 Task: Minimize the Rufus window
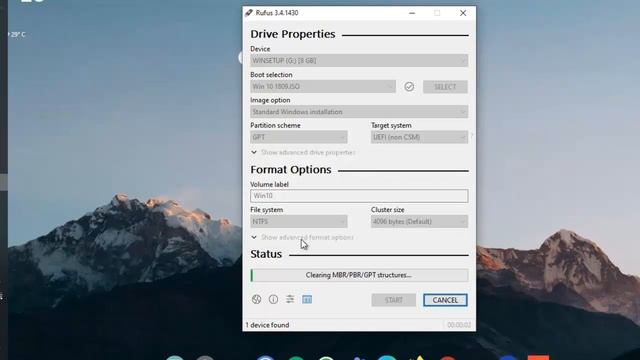(x=412, y=13)
